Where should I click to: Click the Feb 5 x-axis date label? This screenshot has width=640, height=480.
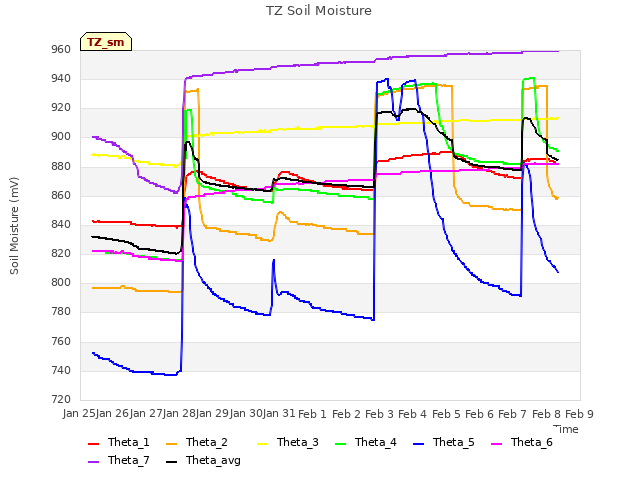point(446,414)
